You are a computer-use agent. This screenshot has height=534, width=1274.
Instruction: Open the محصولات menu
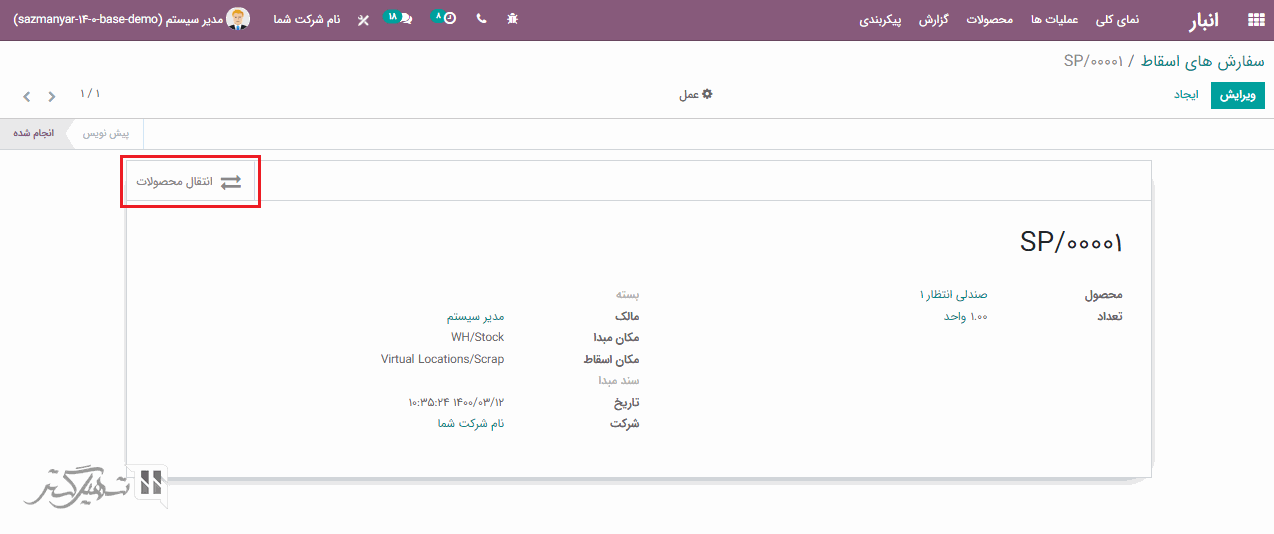coord(989,19)
